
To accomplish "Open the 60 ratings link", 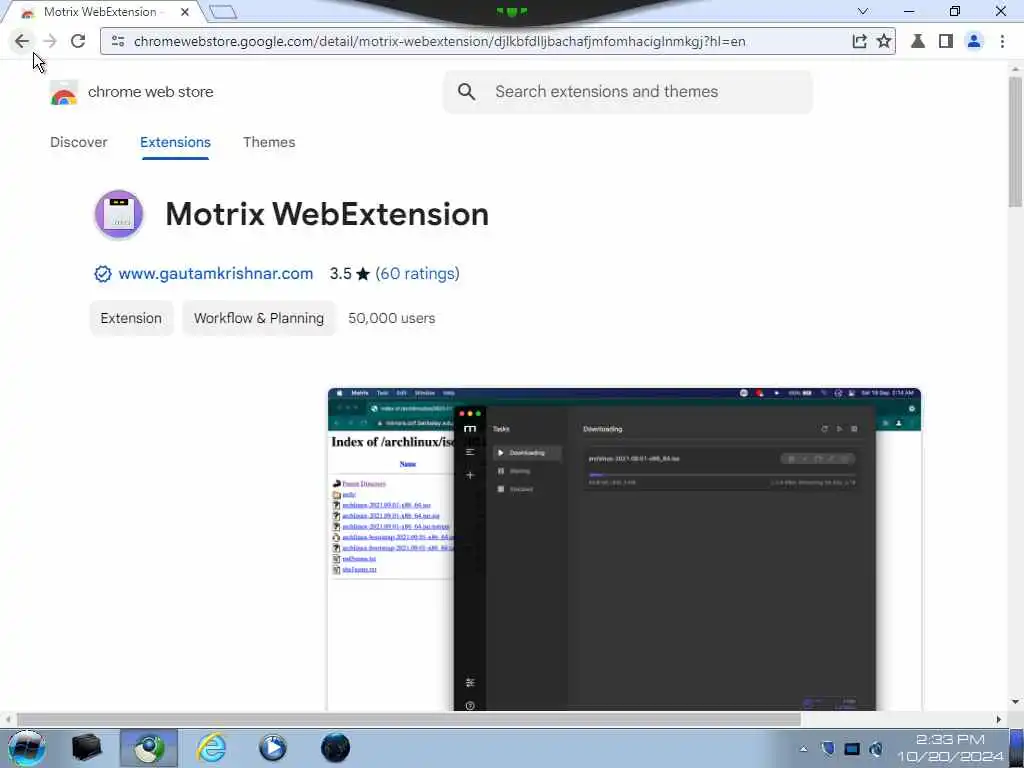I will [417, 274].
